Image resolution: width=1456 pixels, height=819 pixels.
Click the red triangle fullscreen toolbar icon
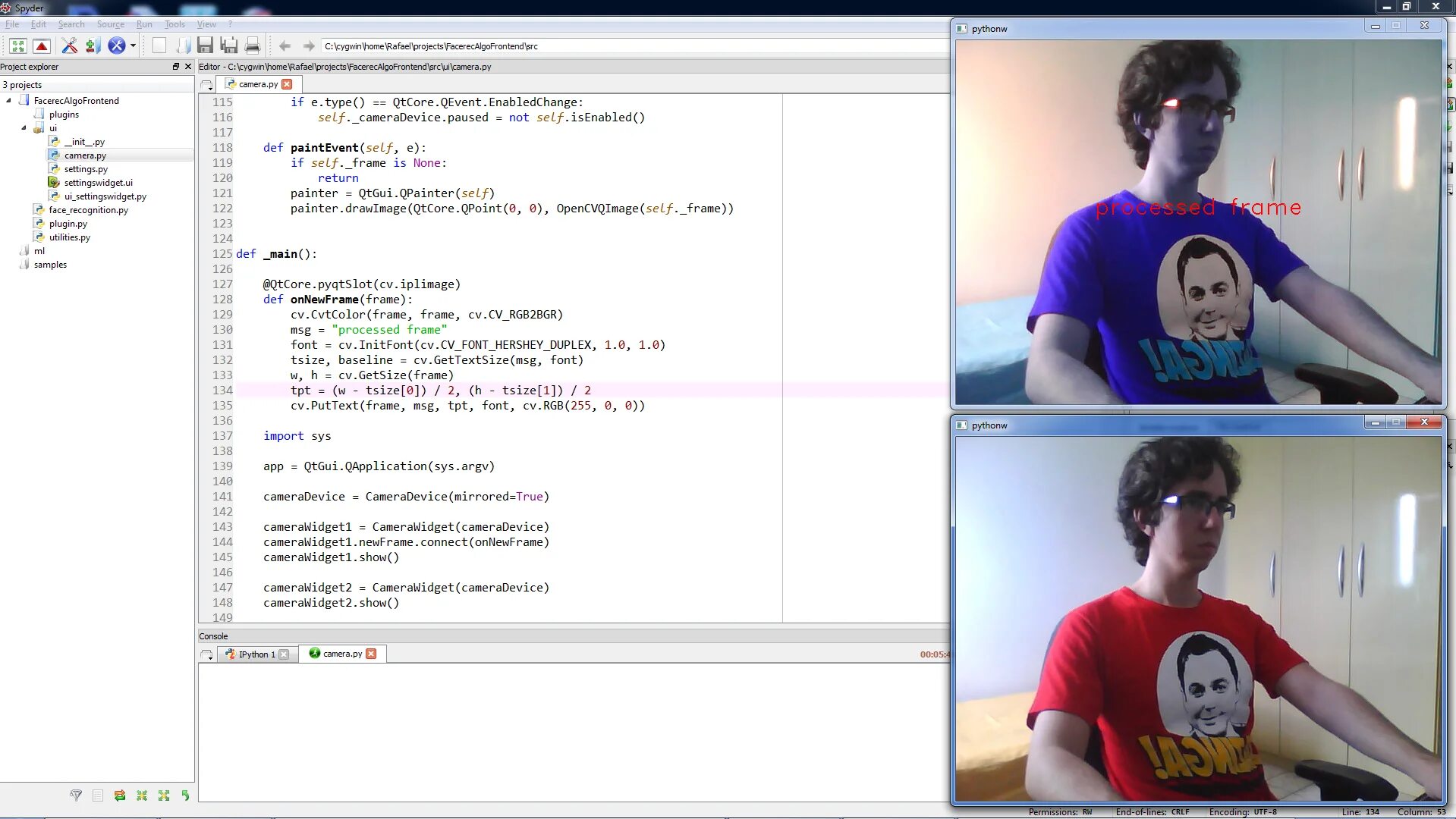click(x=42, y=46)
